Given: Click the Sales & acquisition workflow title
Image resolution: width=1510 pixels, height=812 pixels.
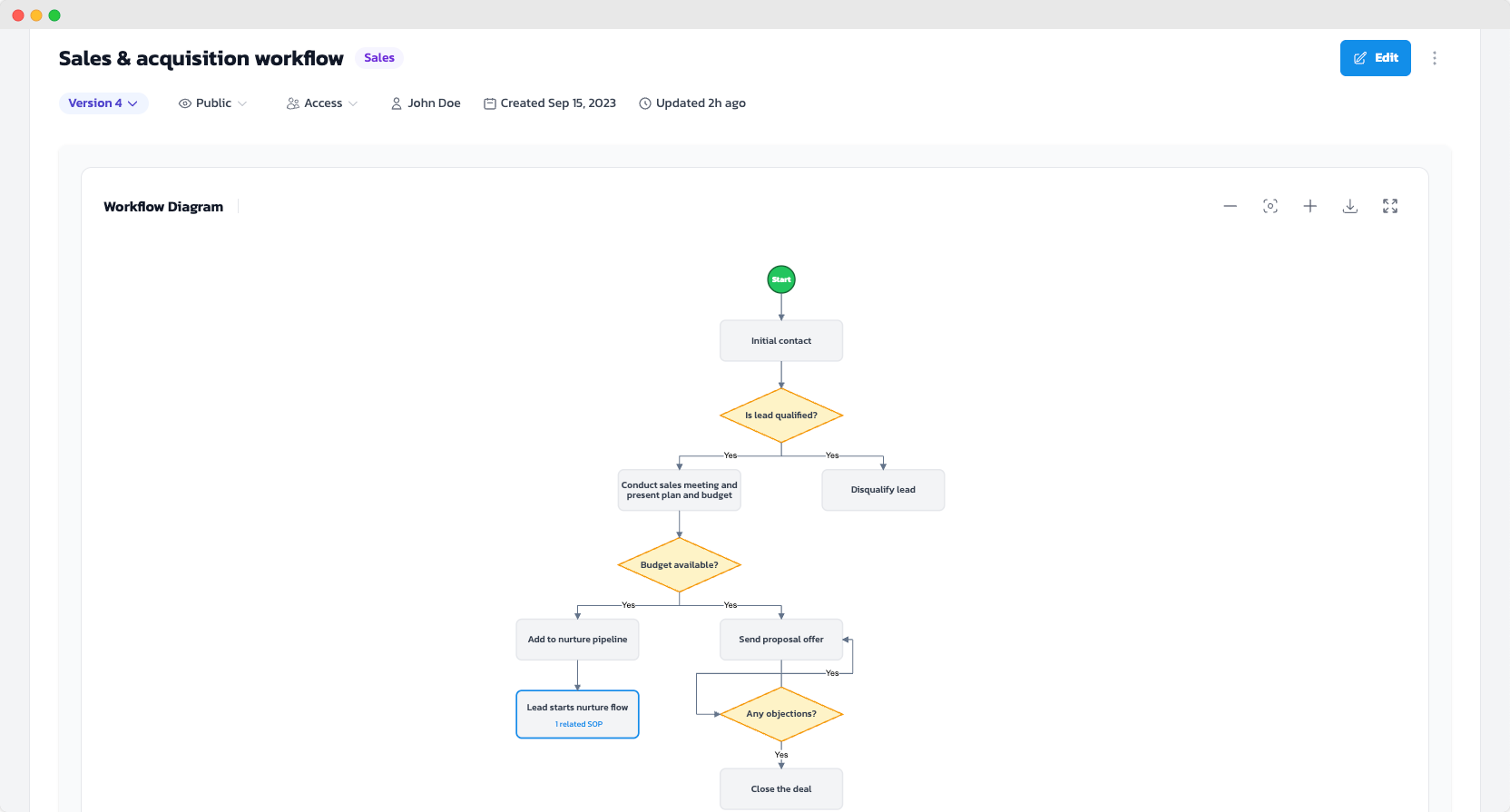Looking at the screenshot, I should [x=201, y=58].
